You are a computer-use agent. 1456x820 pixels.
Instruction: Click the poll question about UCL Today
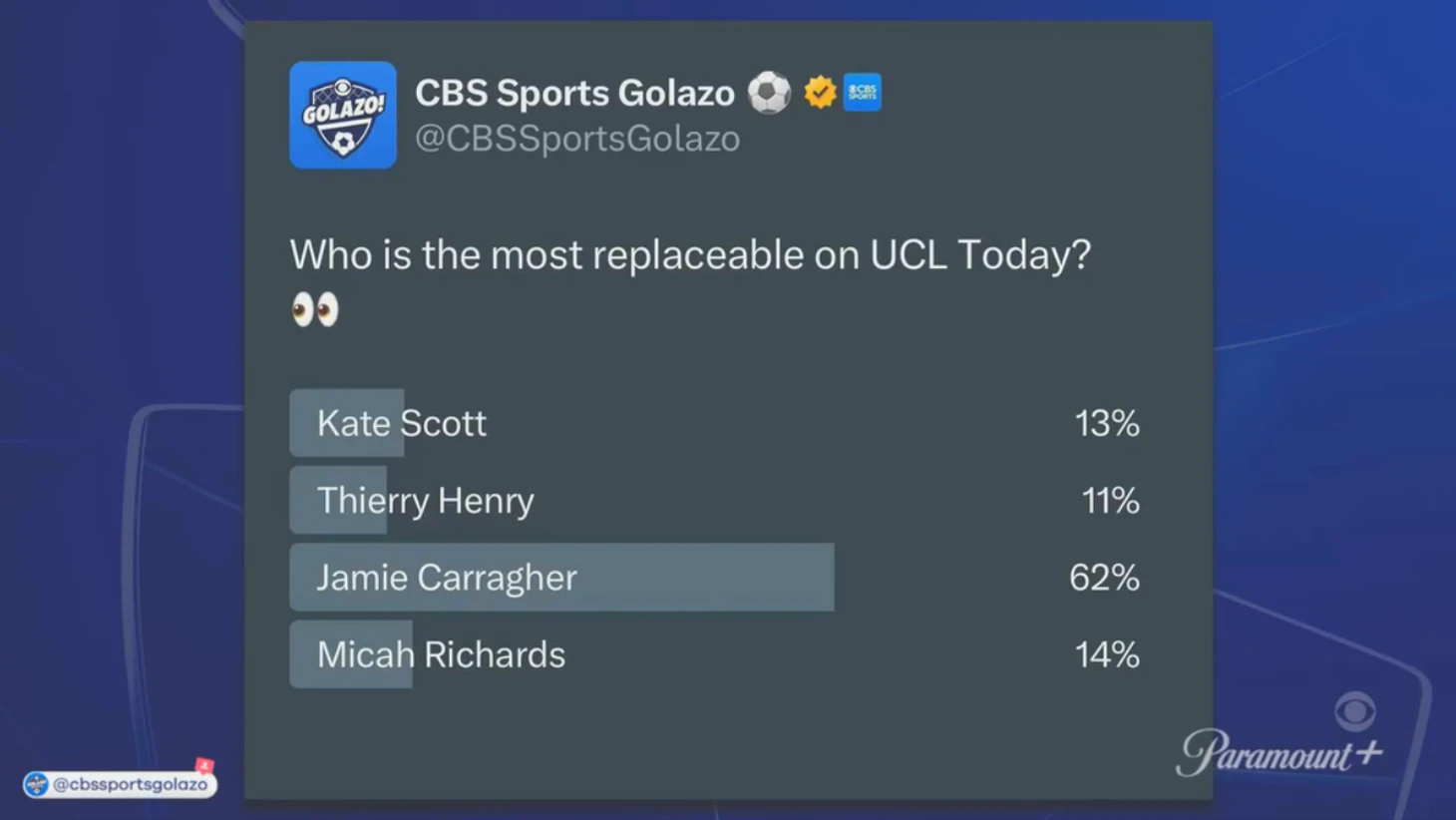(x=690, y=255)
